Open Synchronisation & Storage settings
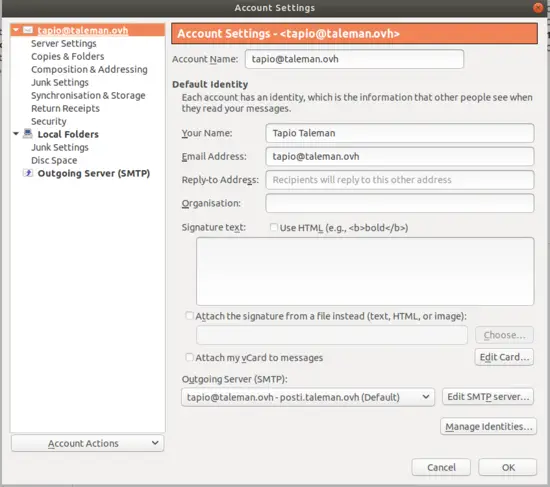 coord(88,95)
